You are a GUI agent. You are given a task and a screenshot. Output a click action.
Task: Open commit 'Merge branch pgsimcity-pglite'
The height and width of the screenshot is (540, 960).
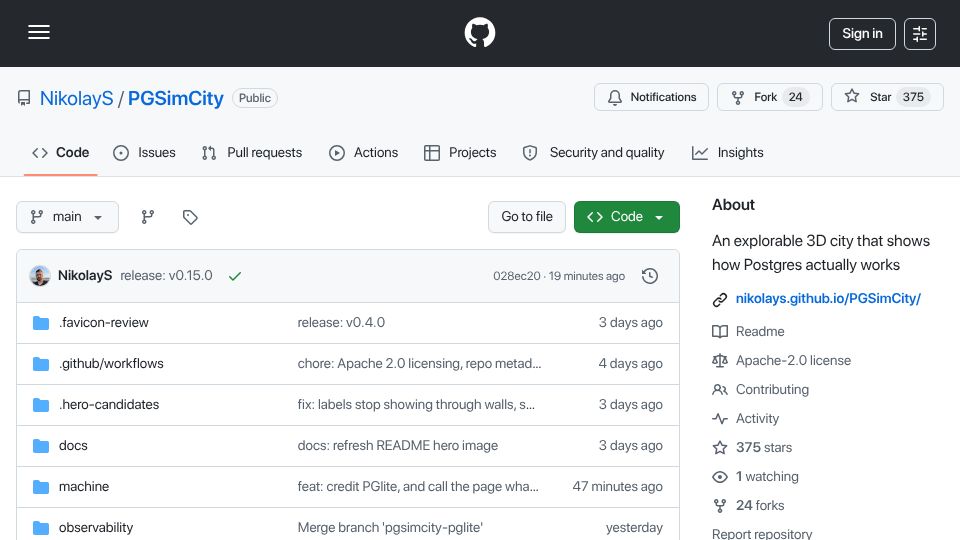point(390,528)
